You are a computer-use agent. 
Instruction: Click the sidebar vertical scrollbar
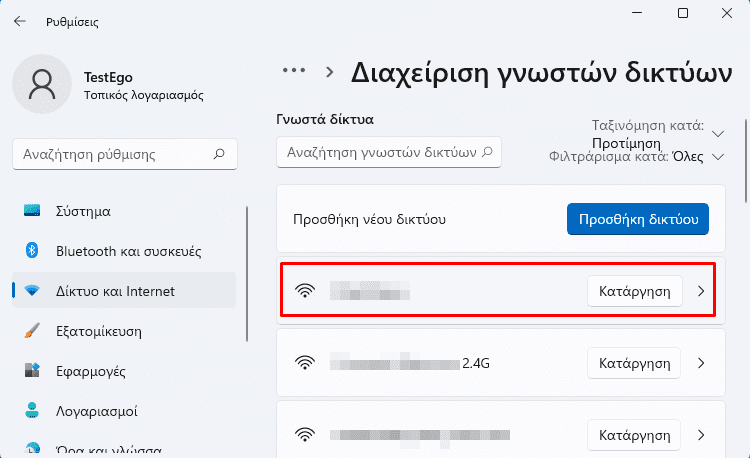coord(247,273)
